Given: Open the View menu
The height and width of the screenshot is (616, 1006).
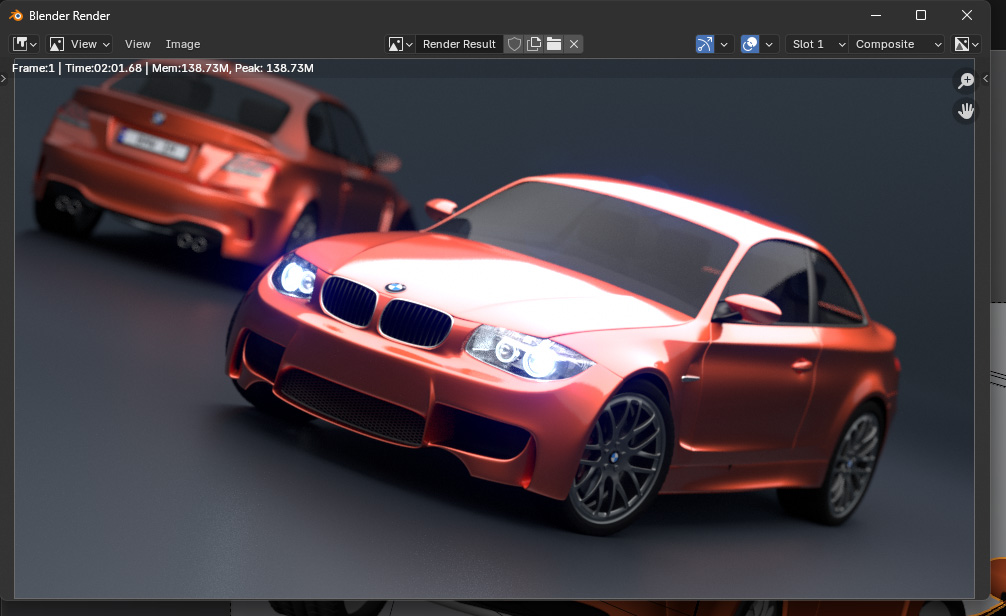Looking at the screenshot, I should 138,44.
